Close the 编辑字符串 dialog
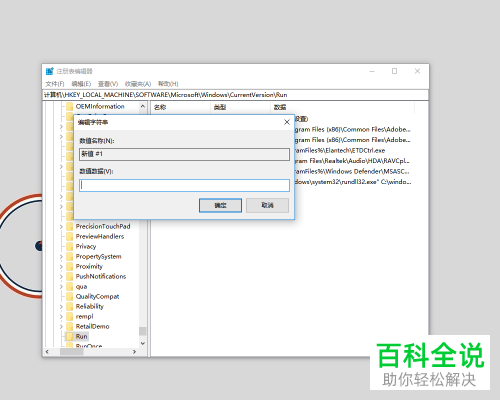 coord(287,122)
